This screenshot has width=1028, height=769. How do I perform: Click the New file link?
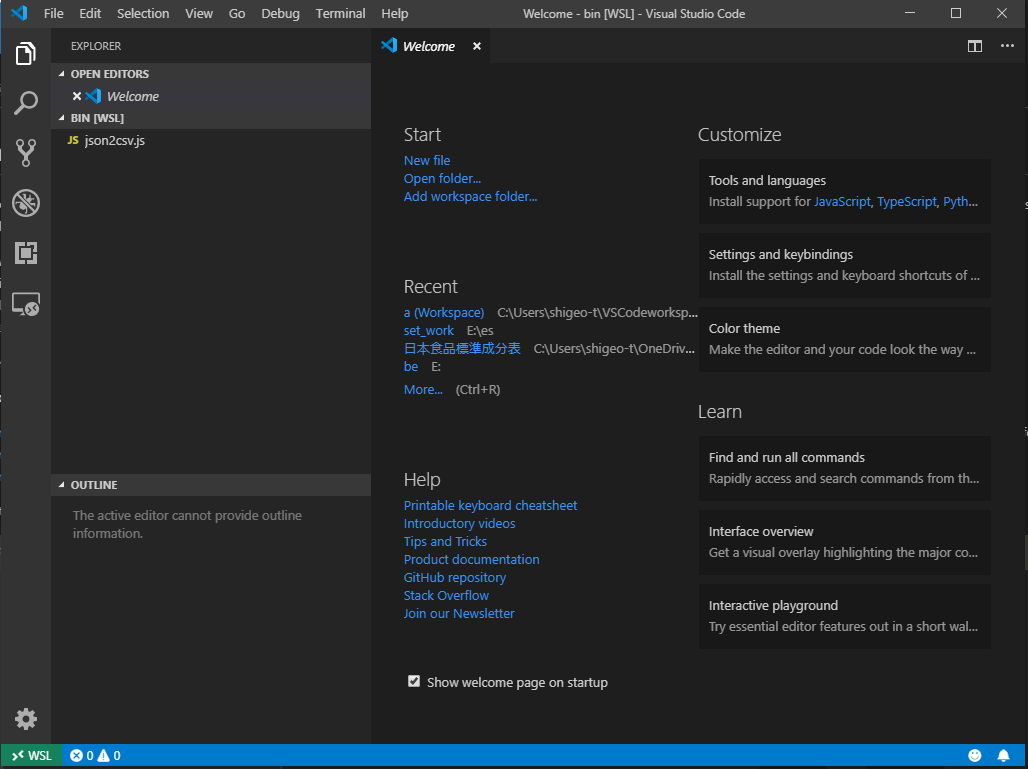(427, 160)
